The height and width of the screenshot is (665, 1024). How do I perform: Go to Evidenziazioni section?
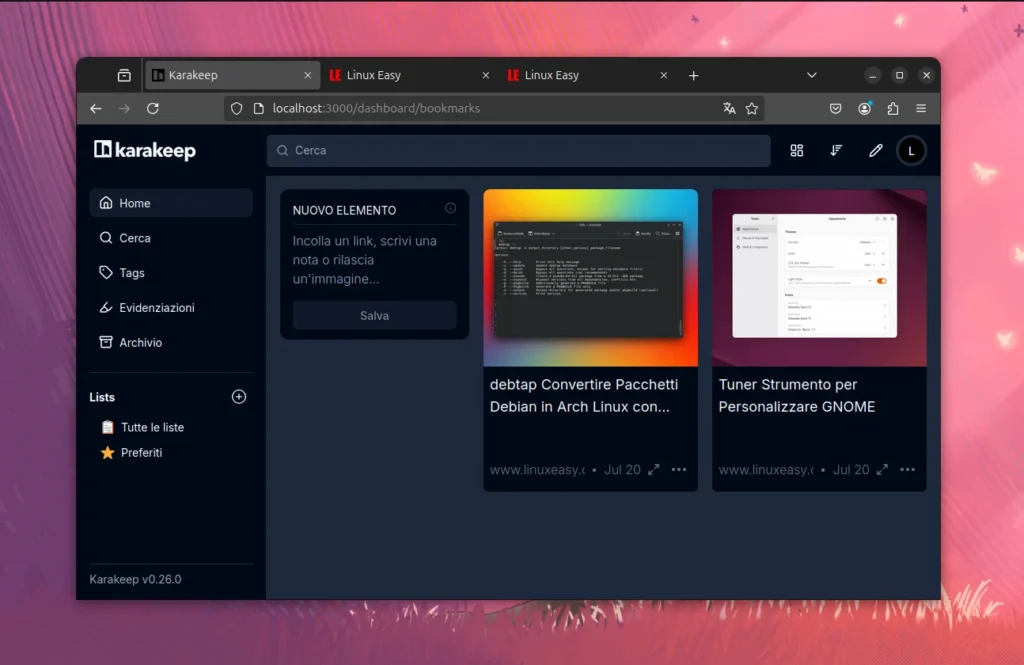tap(156, 308)
